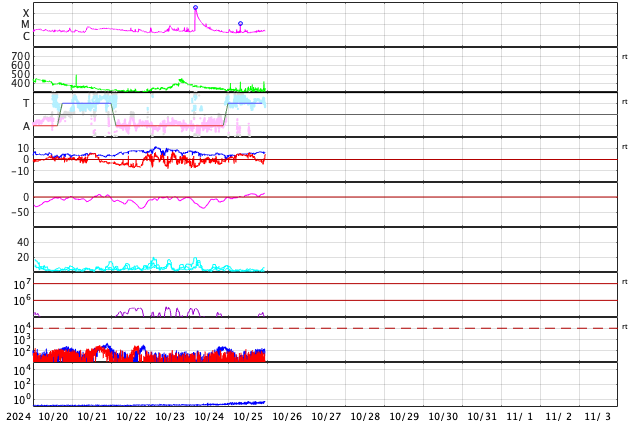Viewport: 634px width, 424px height.
Task: Click the 10^0 axis tick label
Action: 22,400
